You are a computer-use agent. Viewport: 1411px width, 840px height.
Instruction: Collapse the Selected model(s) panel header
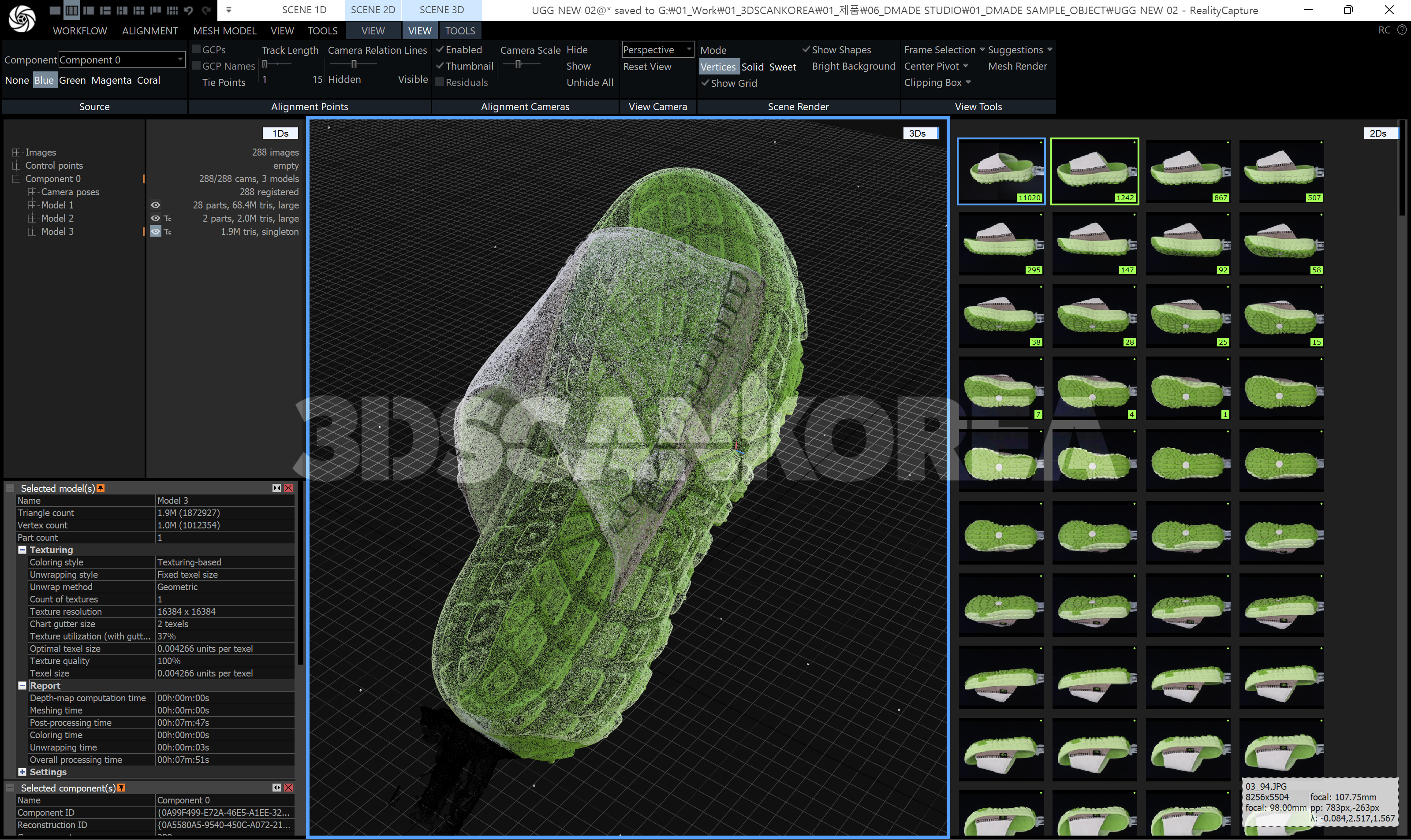pyautogui.click(x=10, y=488)
